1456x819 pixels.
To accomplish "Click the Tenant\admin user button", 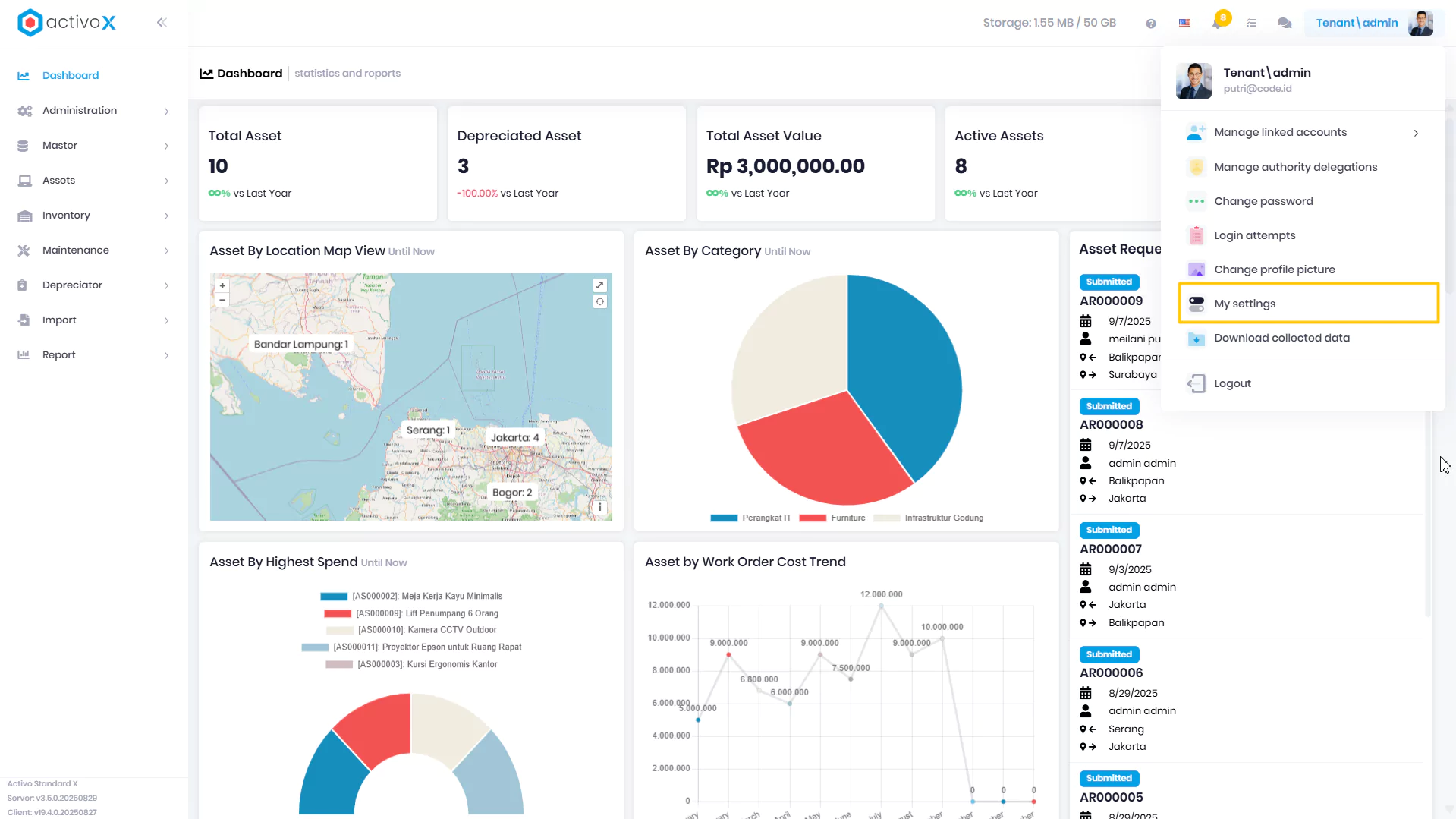I will (1374, 23).
